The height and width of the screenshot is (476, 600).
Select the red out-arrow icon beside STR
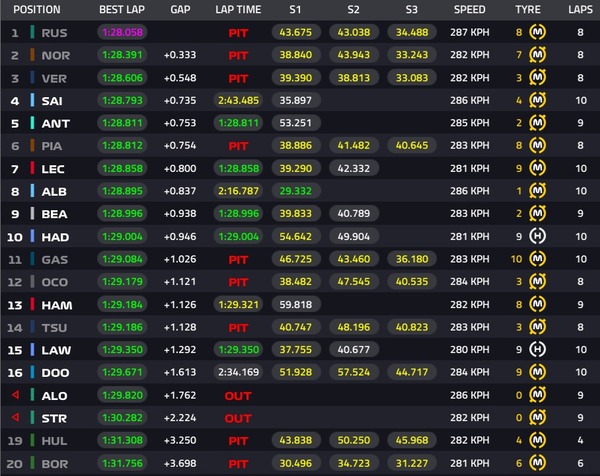15,417
